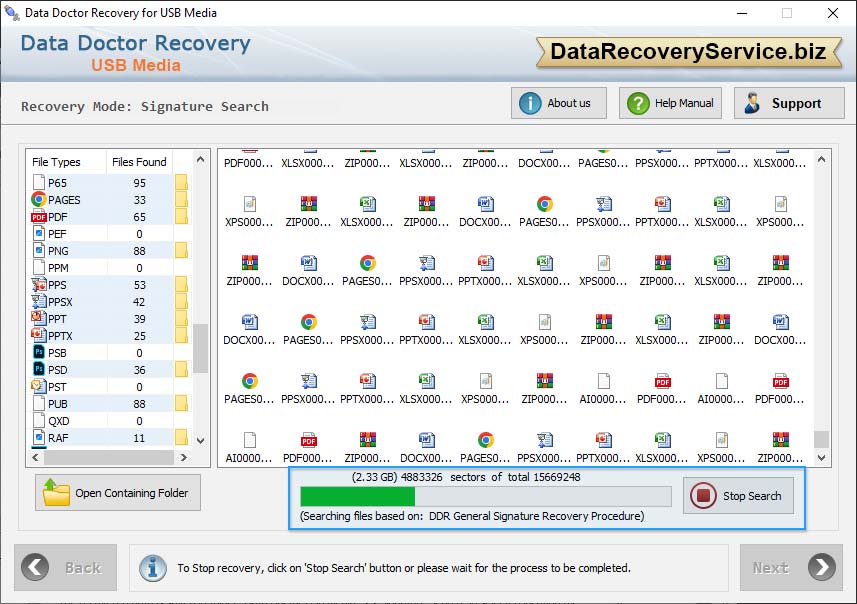Click the File Types column header
Screen dimensions: 857x604
(x=66, y=162)
